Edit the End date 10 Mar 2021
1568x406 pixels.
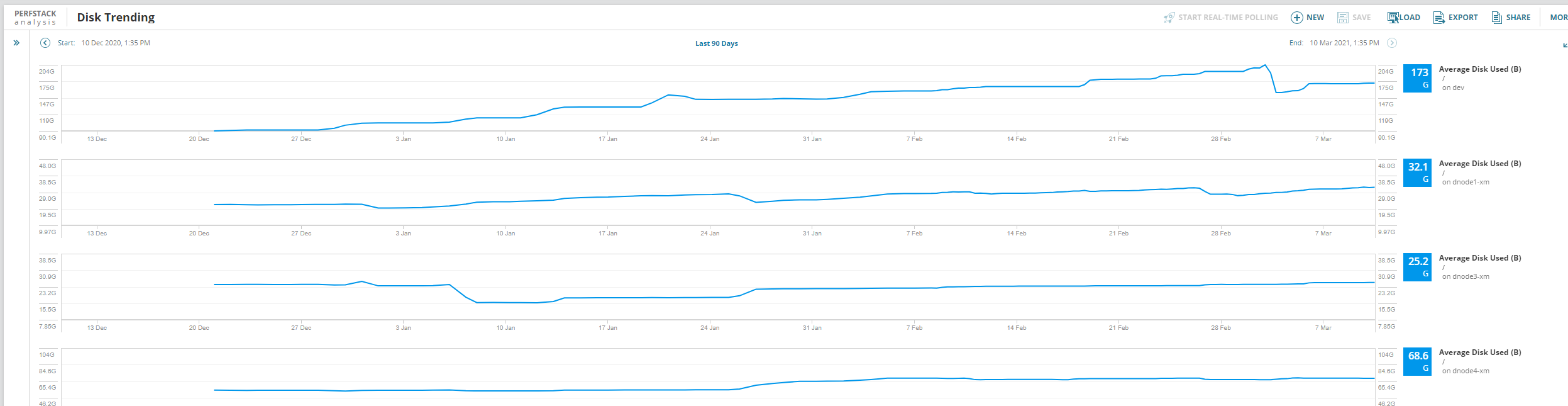tap(1344, 43)
